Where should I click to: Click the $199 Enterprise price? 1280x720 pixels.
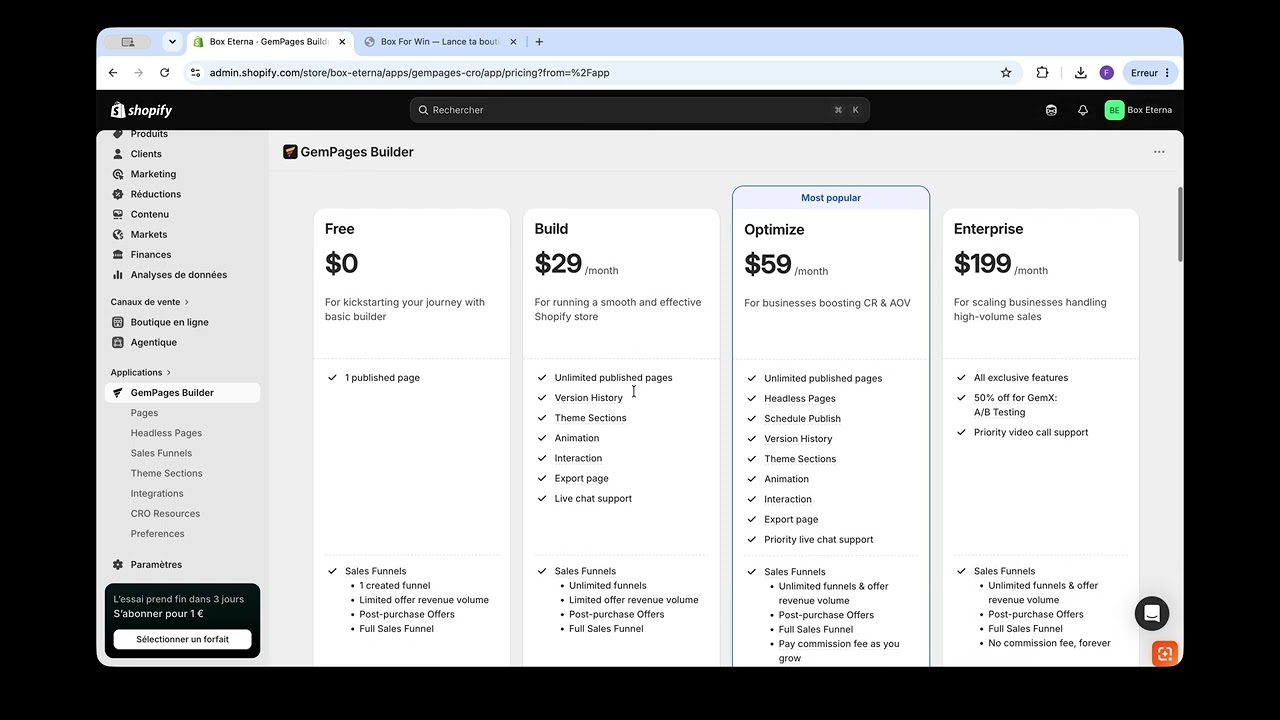click(x=982, y=264)
